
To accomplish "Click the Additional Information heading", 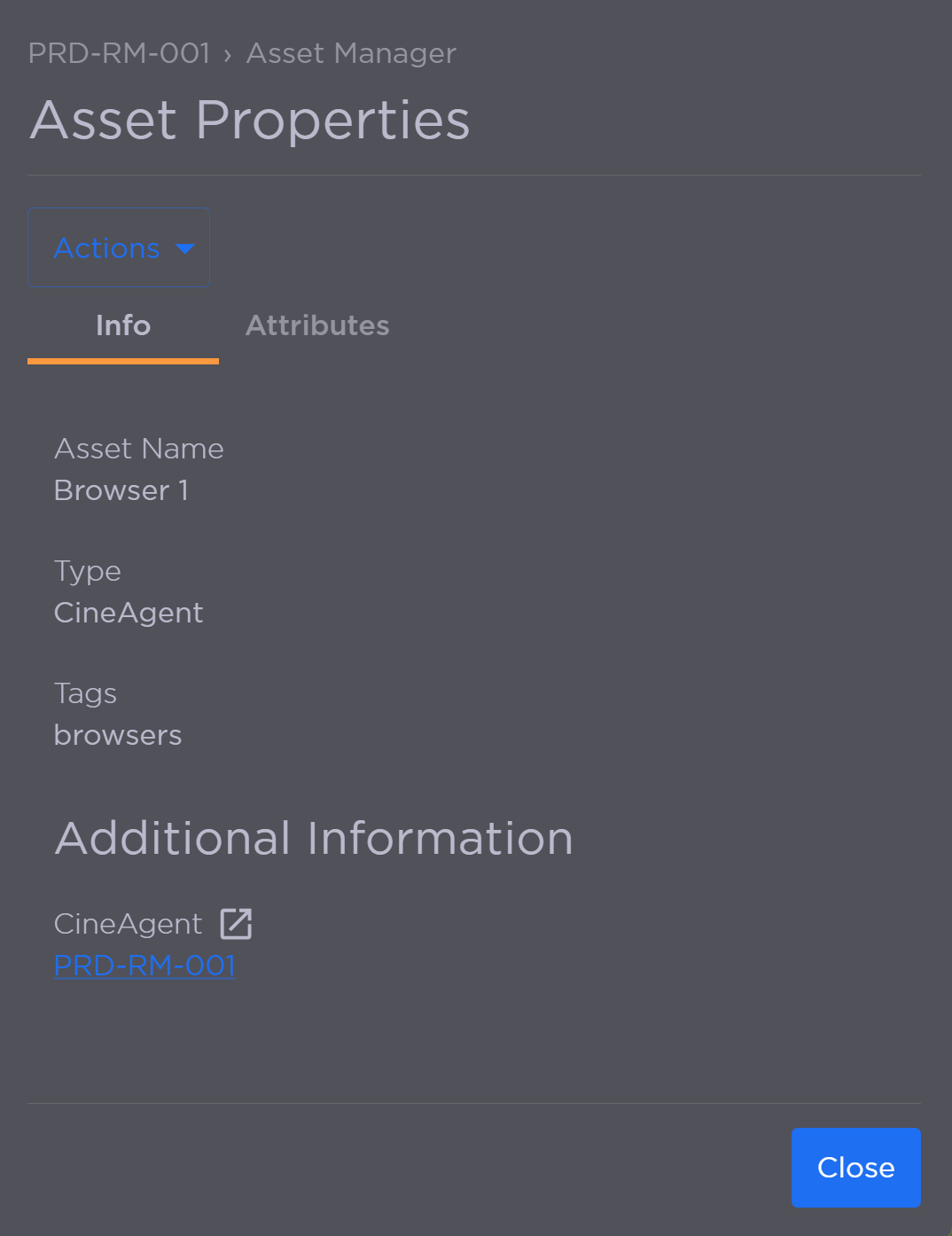I will tap(314, 837).
